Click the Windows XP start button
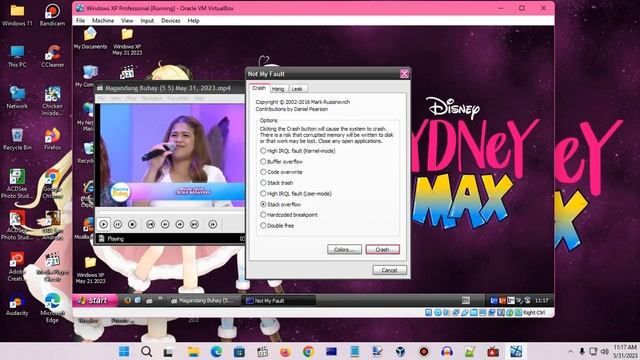The height and width of the screenshot is (360, 640). [95, 300]
